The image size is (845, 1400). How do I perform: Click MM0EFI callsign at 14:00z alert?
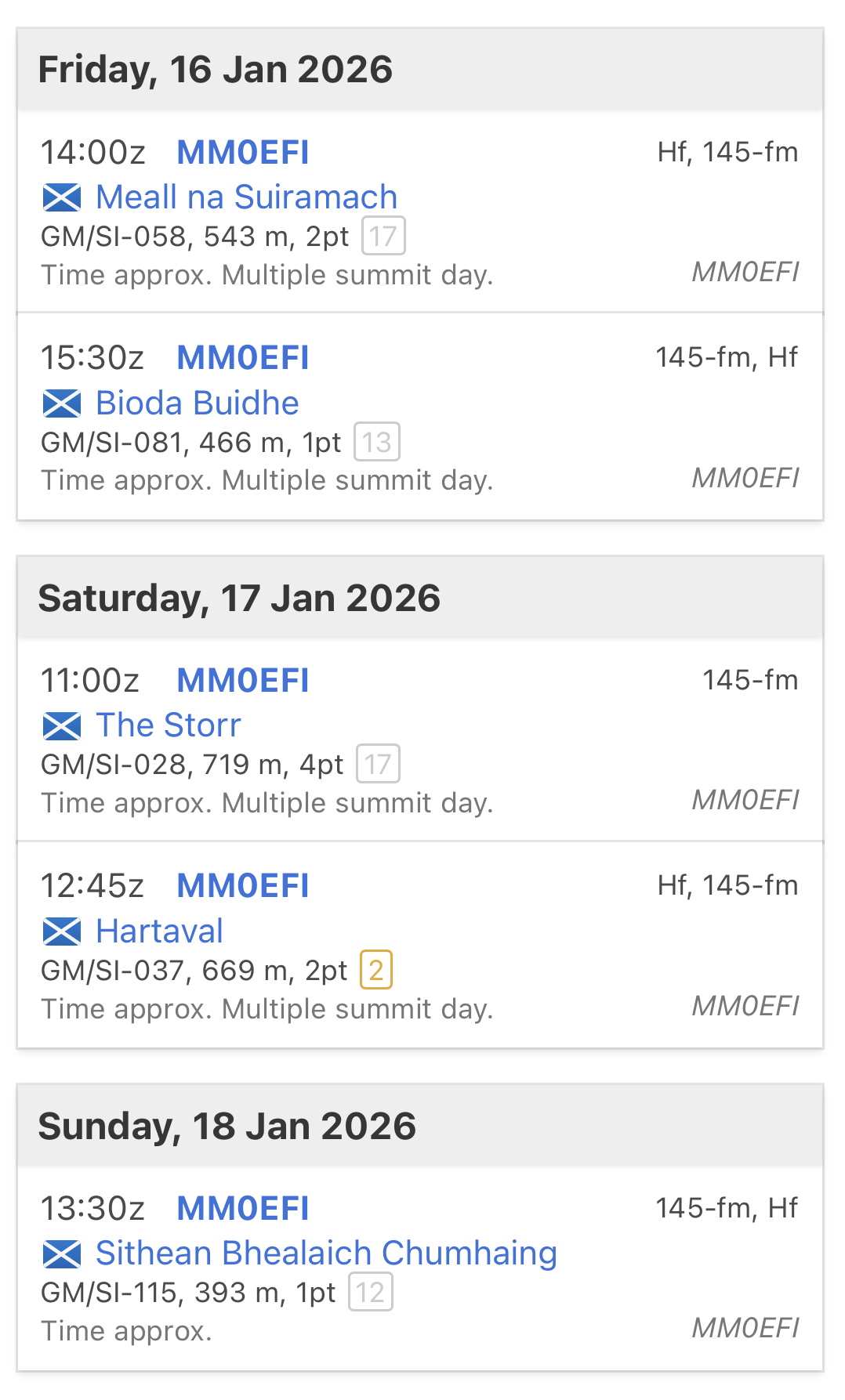(x=243, y=153)
